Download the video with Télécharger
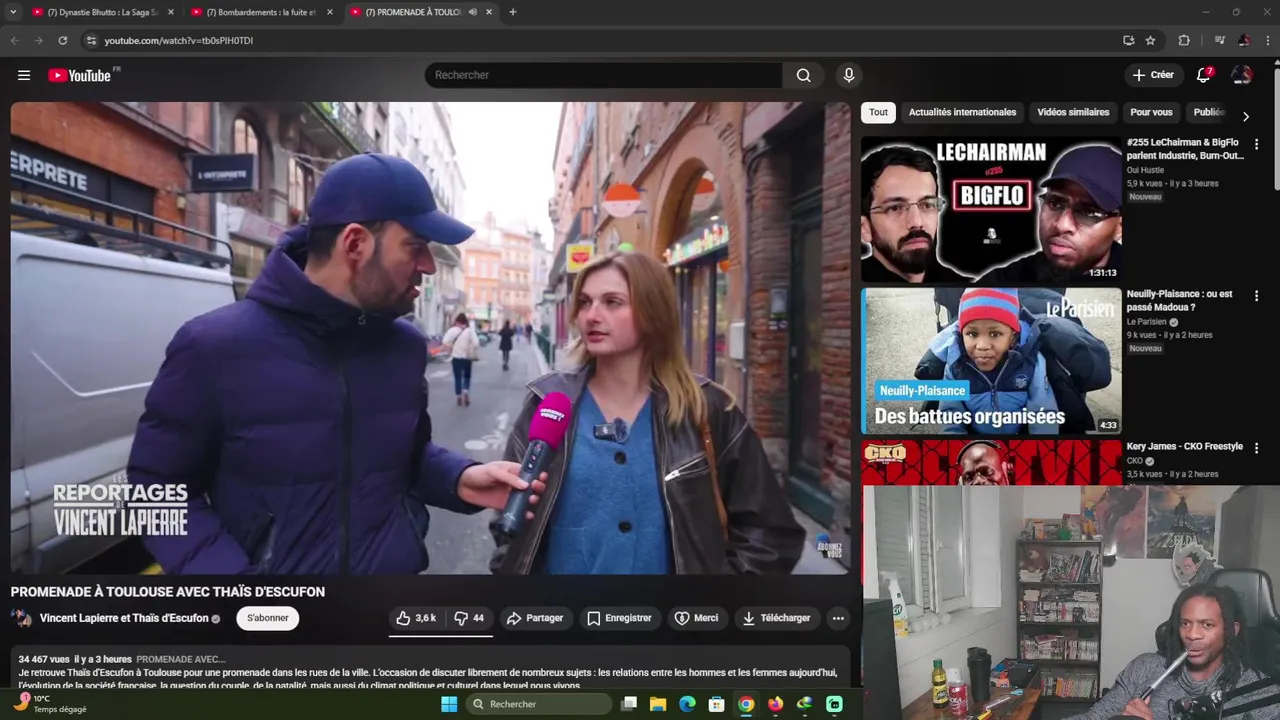 tap(776, 618)
